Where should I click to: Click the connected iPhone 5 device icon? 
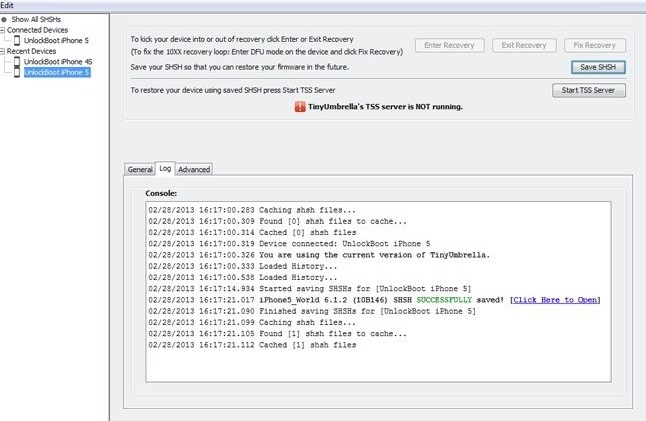click(x=17, y=40)
